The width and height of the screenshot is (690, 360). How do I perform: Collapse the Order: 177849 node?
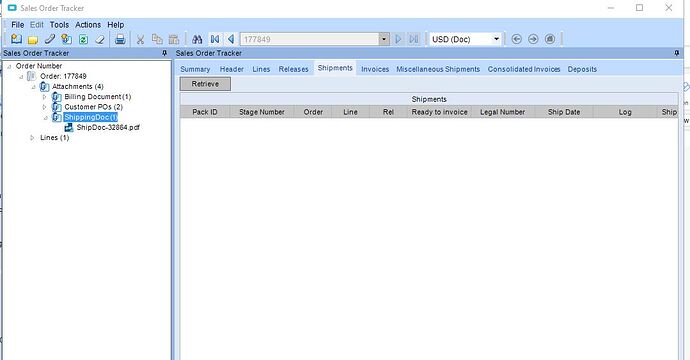click(x=21, y=77)
